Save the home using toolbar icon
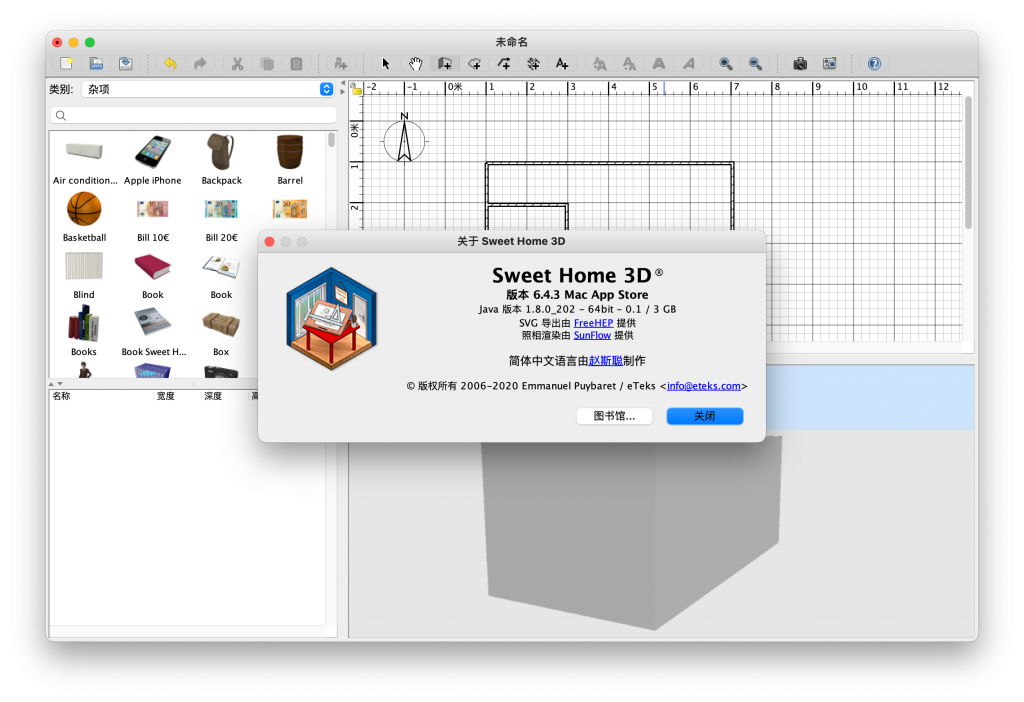The width and height of the screenshot is (1024, 702). click(125, 63)
